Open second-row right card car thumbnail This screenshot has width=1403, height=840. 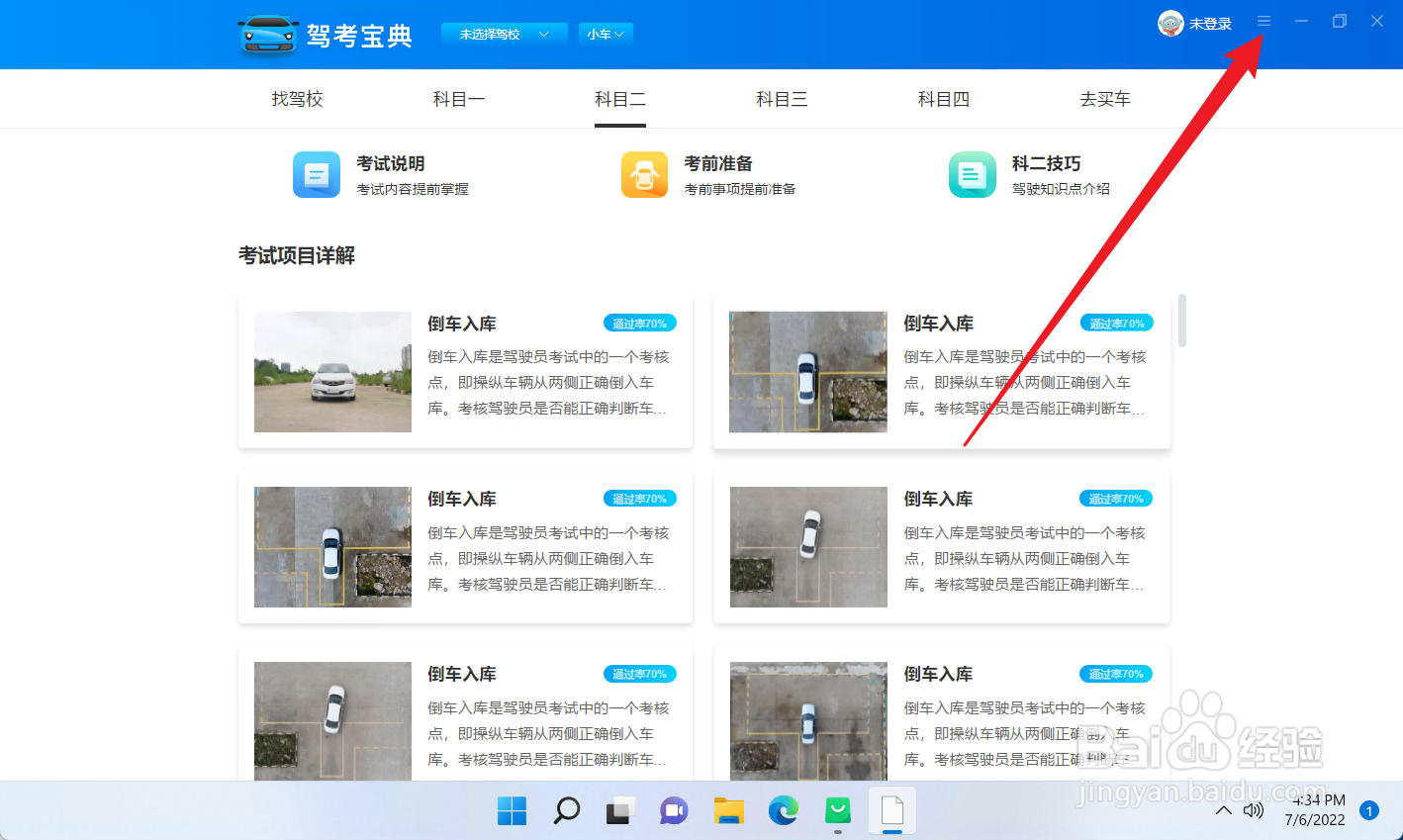808,547
